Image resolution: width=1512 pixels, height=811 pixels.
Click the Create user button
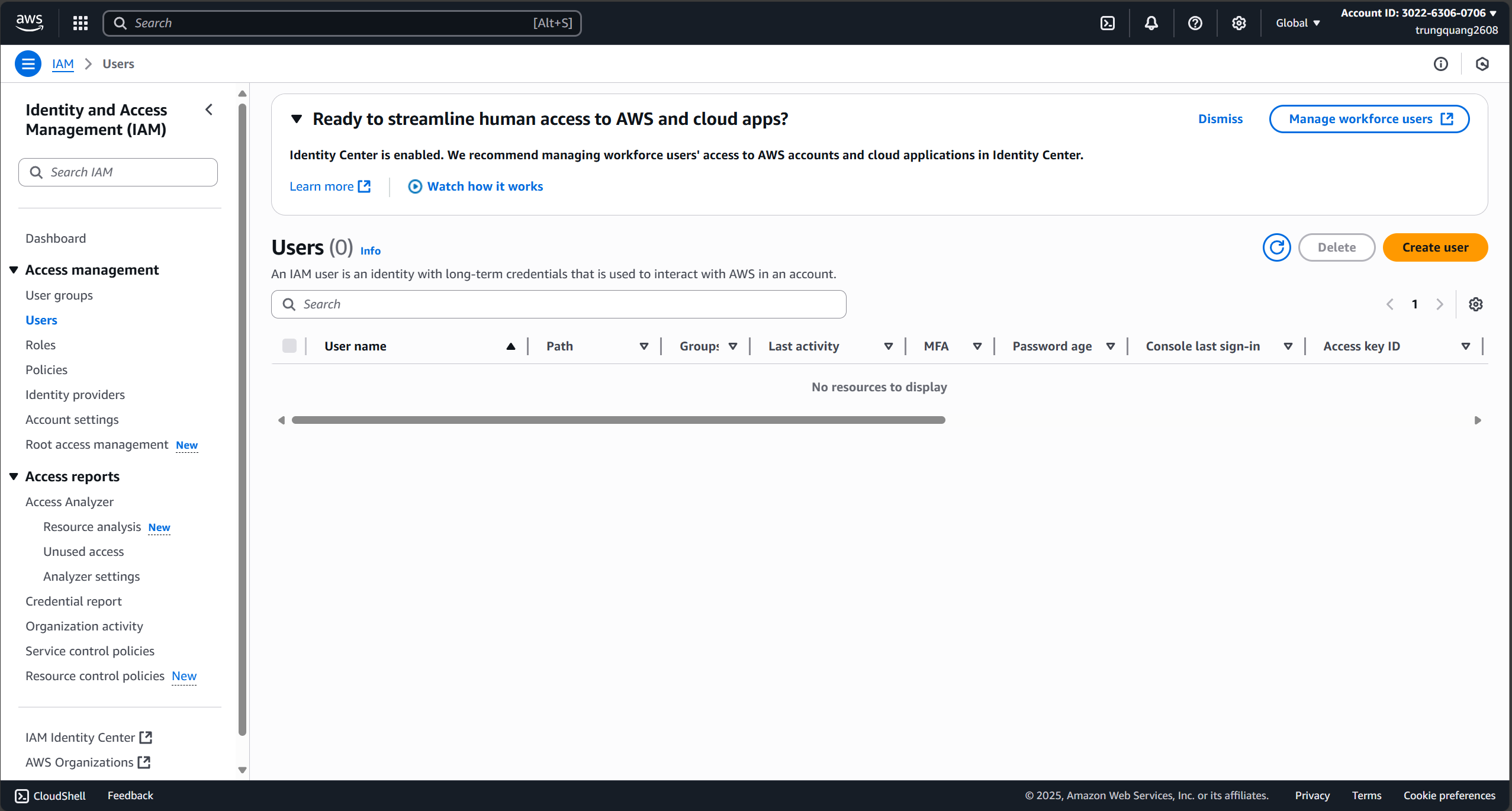(x=1435, y=247)
